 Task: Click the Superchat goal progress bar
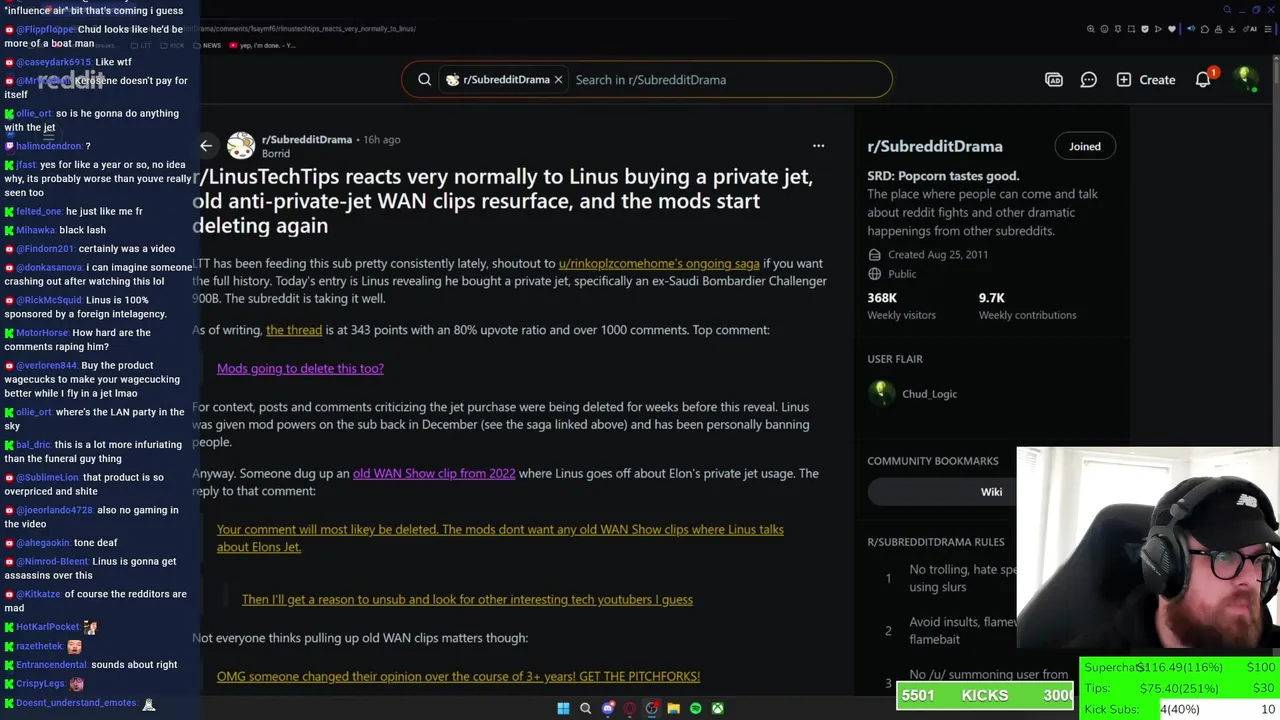(1180, 667)
